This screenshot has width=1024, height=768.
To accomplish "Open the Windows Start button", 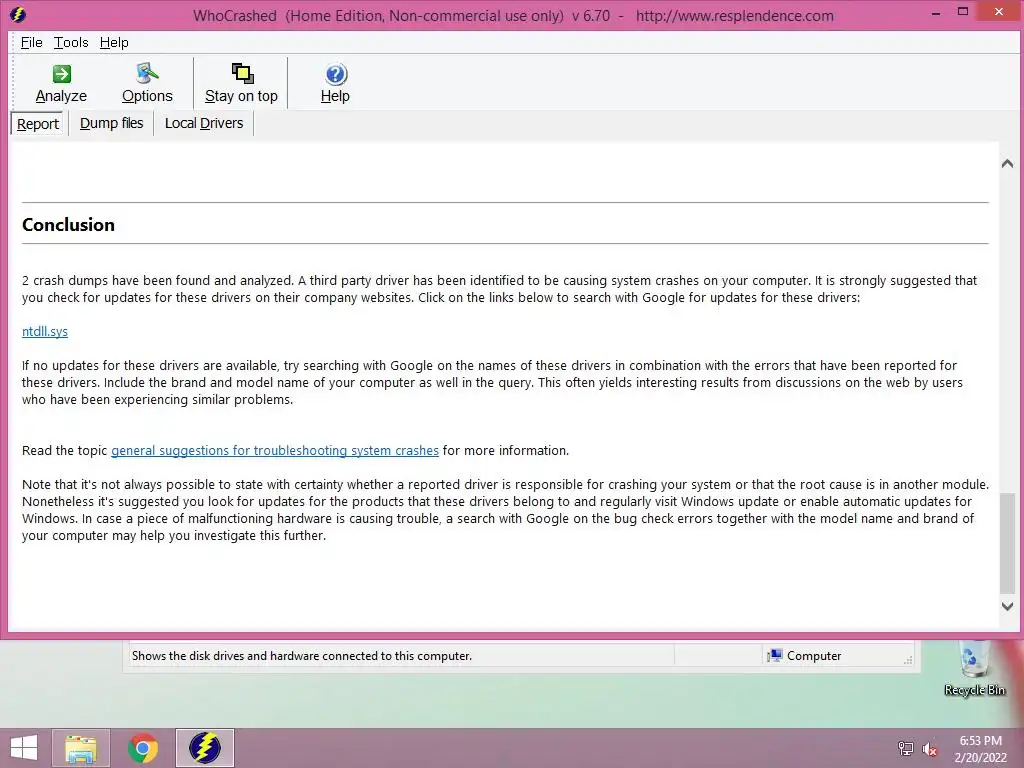I will pos(24,748).
